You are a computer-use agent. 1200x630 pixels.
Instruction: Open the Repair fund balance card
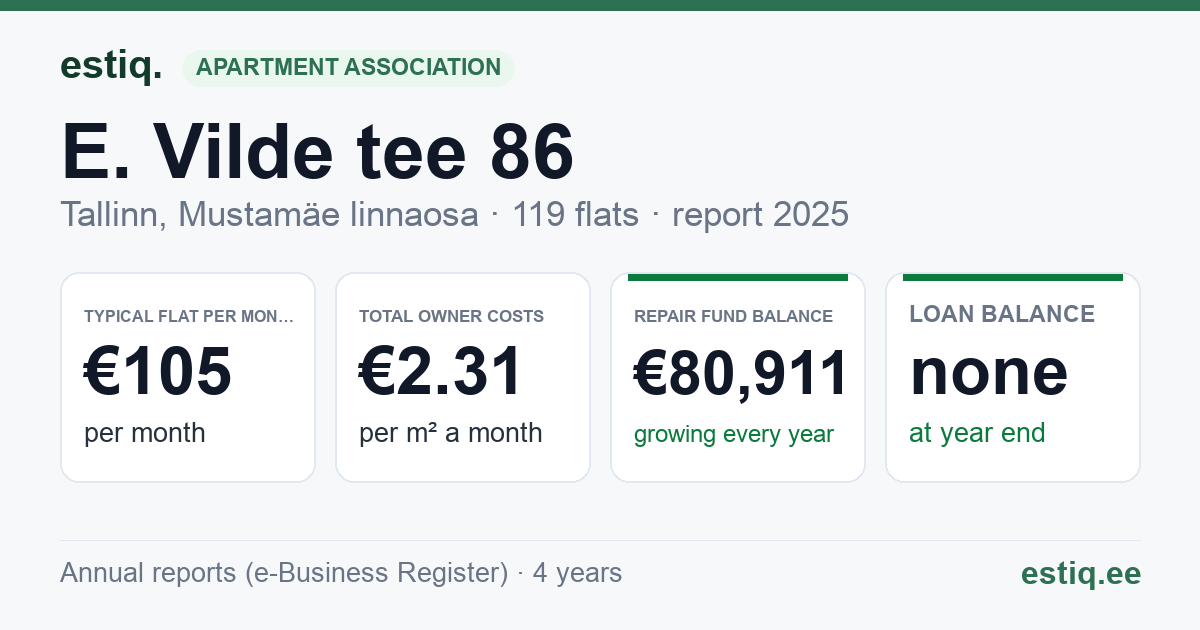(738, 377)
